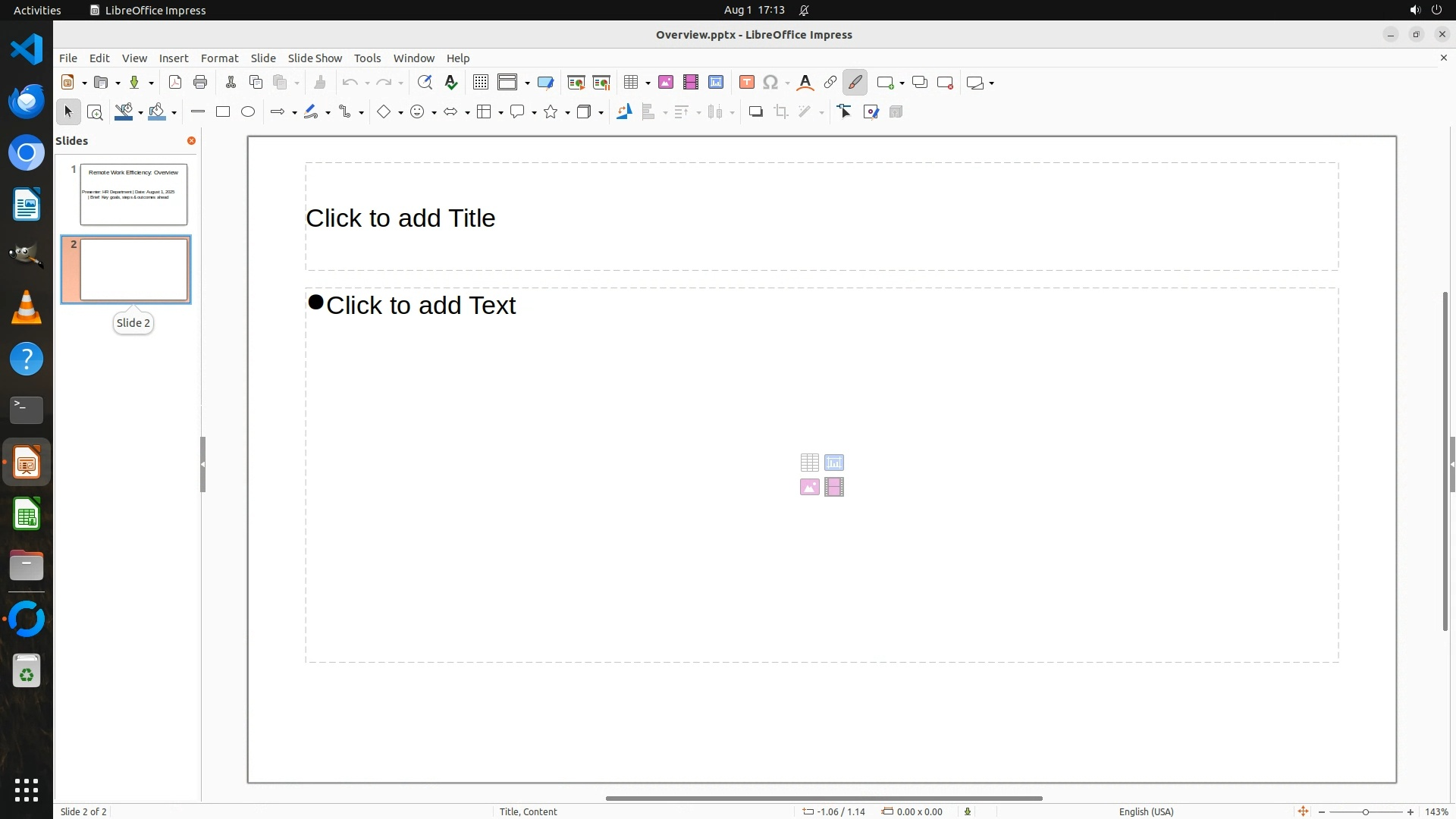Click the Insert Hyperlink icon

(830, 83)
